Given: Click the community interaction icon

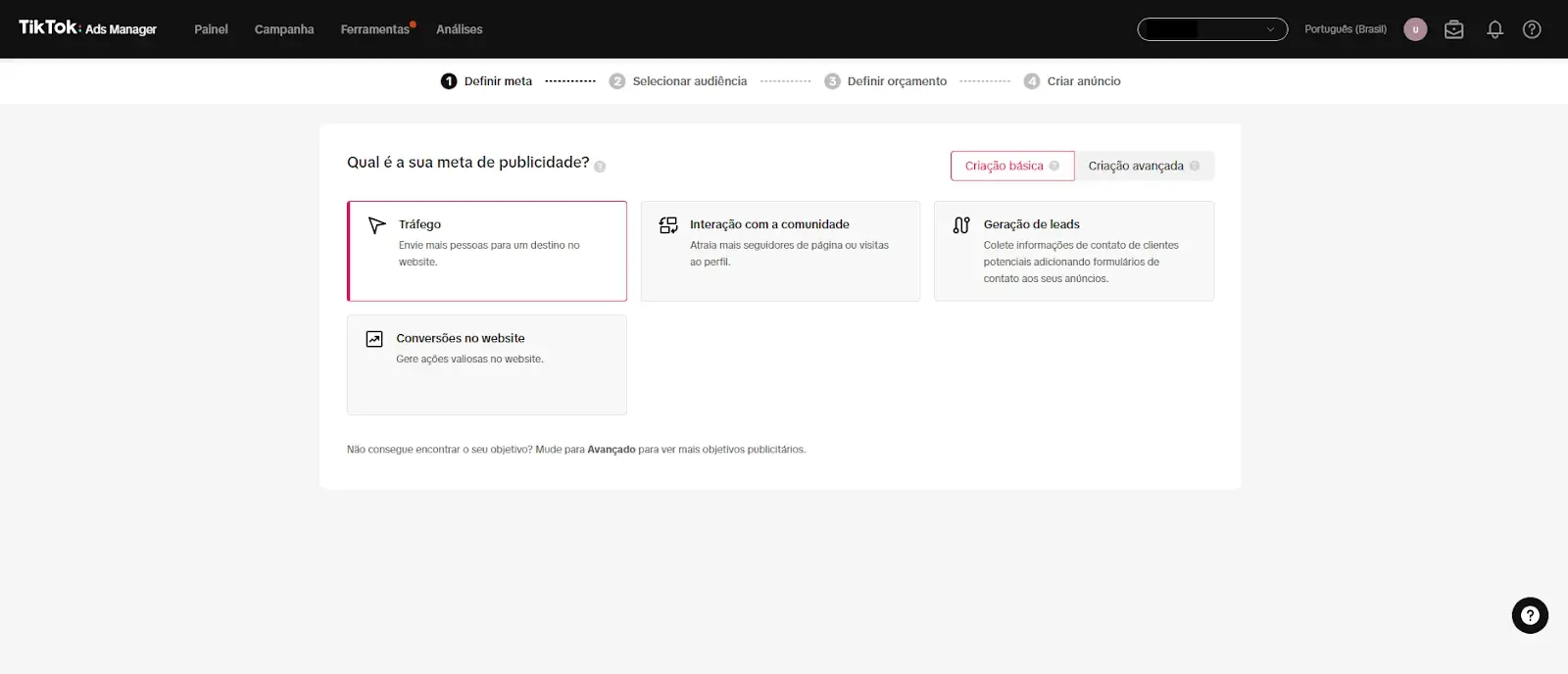Looking at the screenshot, I should pyautogui.click(x=668, y=225).
